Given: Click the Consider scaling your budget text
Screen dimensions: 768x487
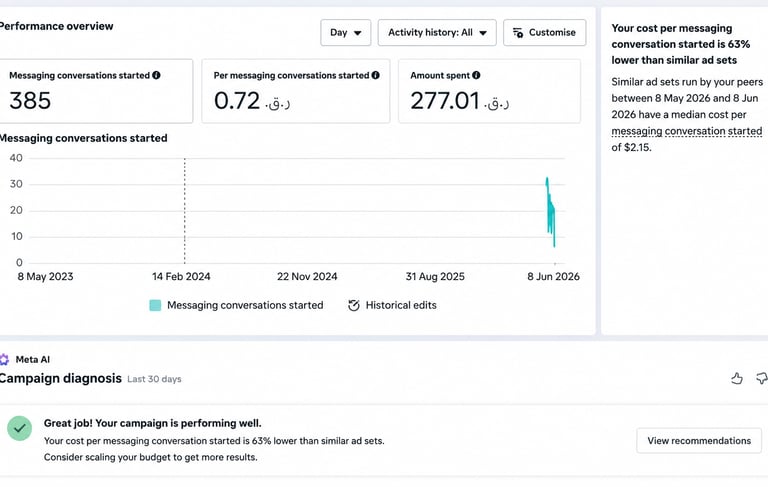Looking at the screenshot, I should (x=150, y=457).
